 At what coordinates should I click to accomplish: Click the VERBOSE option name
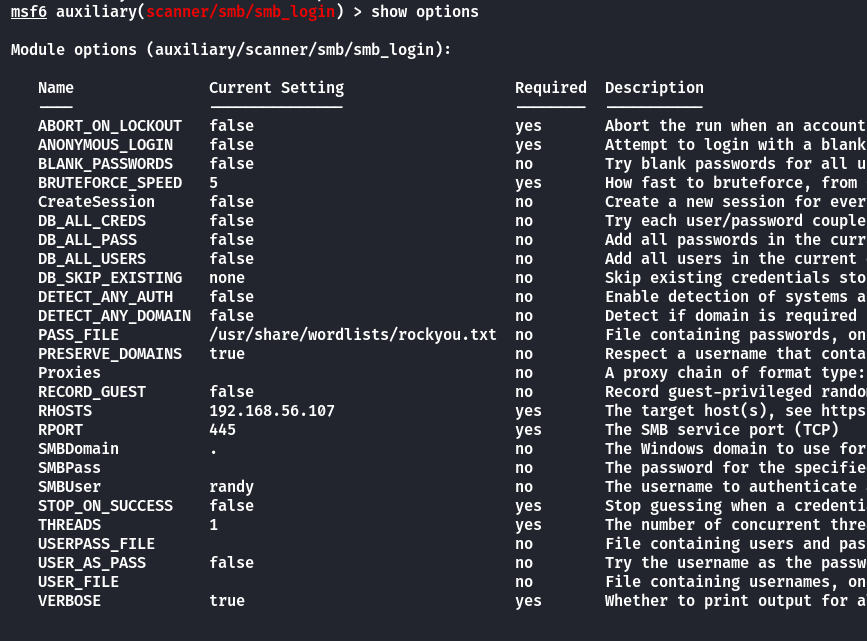click(x=70, y=601)
